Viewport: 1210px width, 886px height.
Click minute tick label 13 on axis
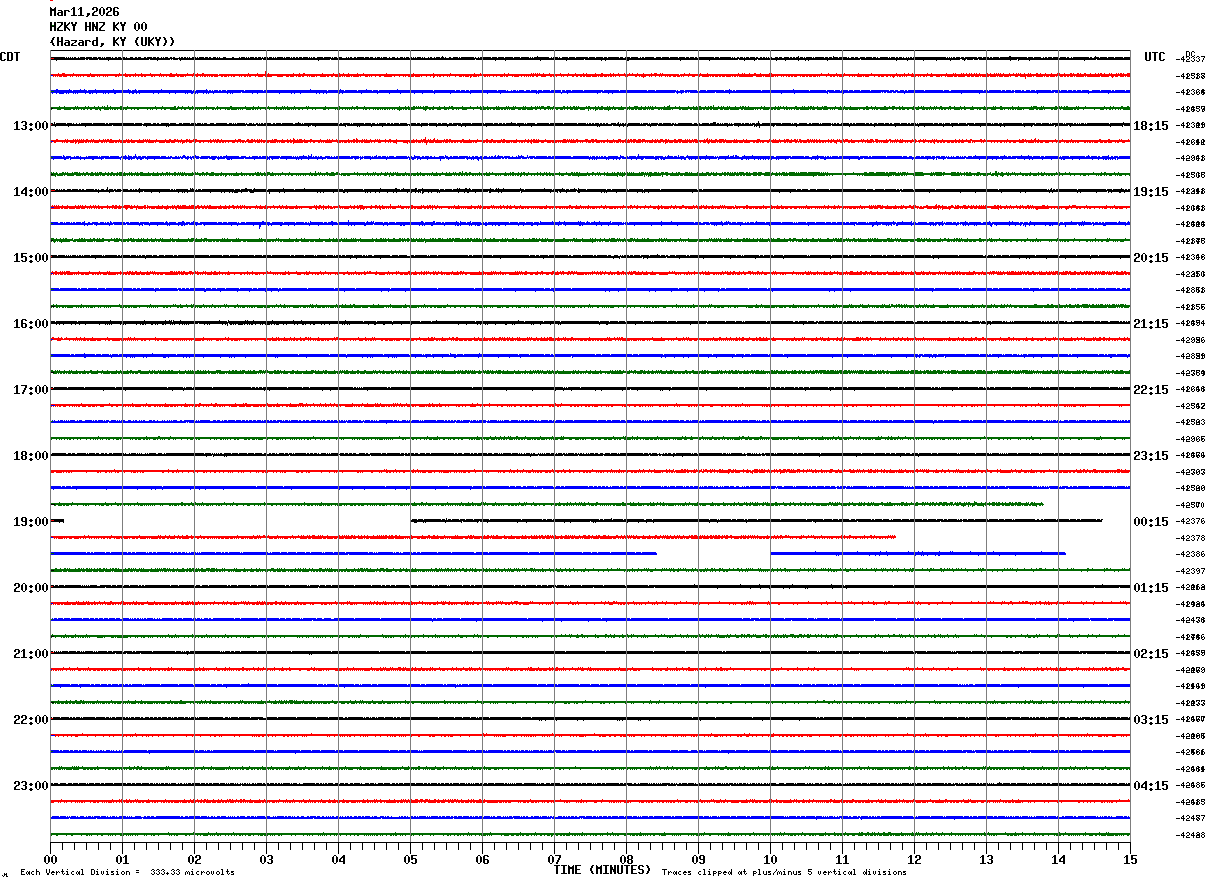(986, 860)
